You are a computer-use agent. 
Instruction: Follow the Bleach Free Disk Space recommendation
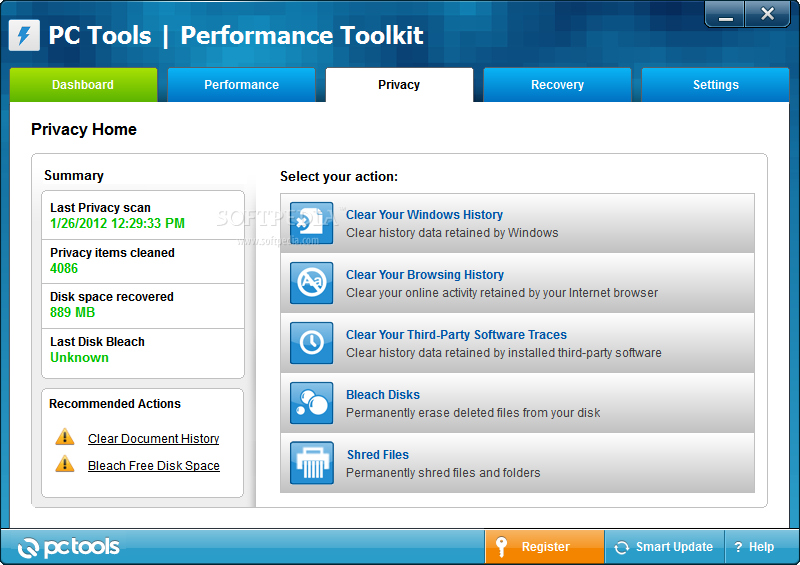coord(154,466)
